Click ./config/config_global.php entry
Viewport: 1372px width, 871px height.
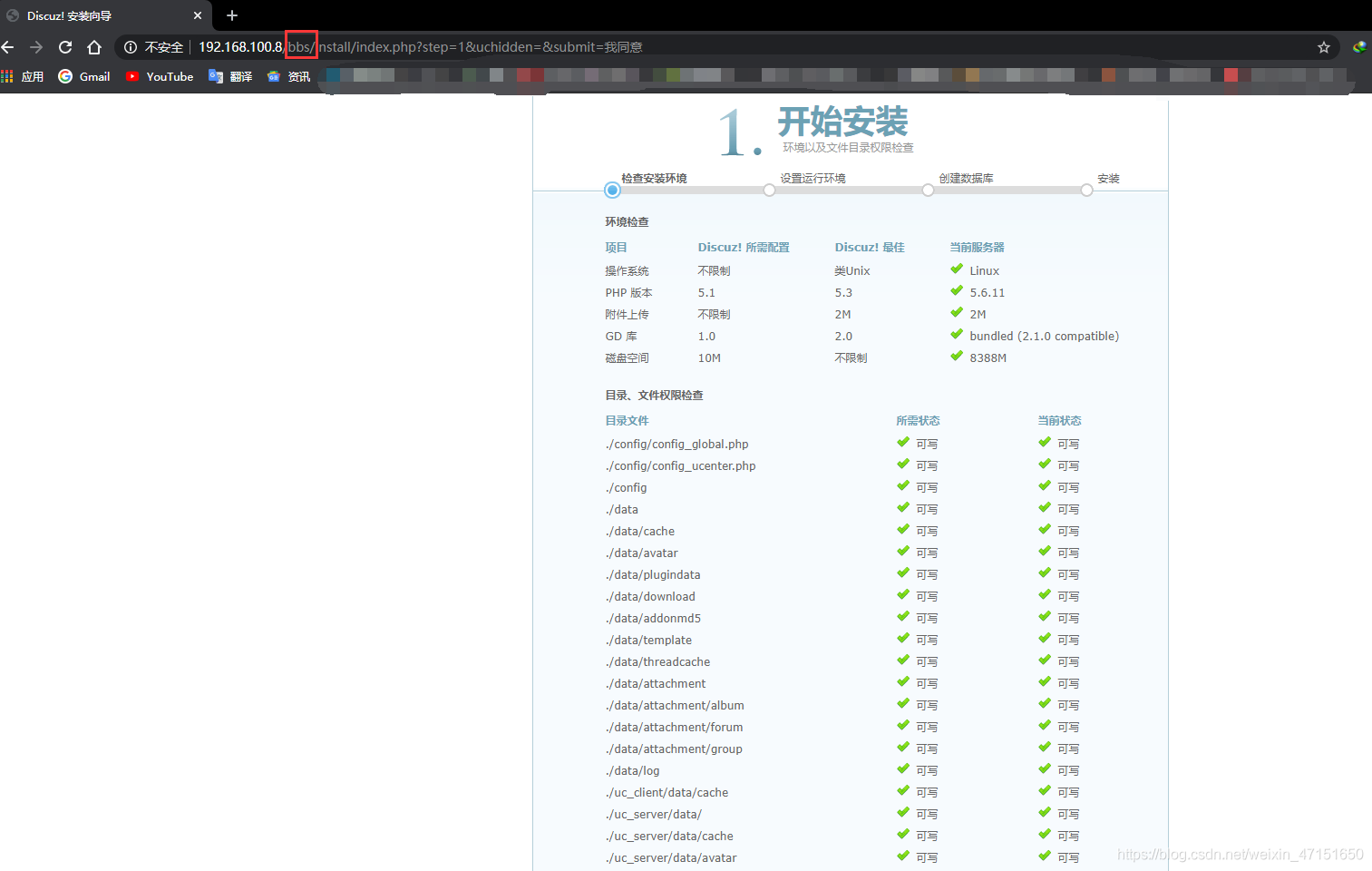coord(676,445)
